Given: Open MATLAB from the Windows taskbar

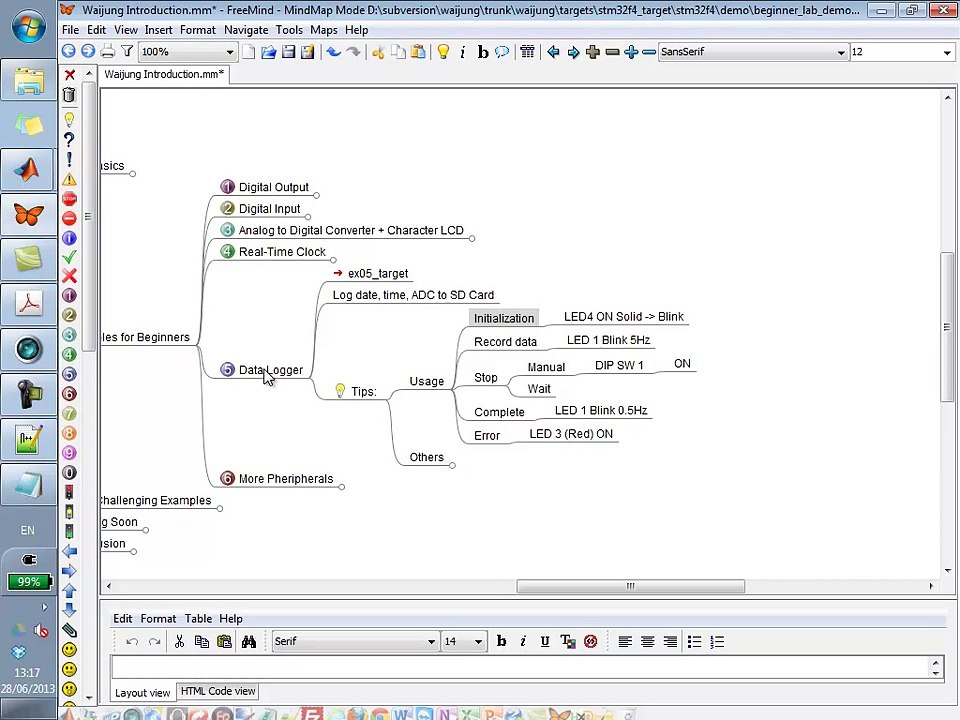Looking at the screenshot, I should [x=28, y=170].
